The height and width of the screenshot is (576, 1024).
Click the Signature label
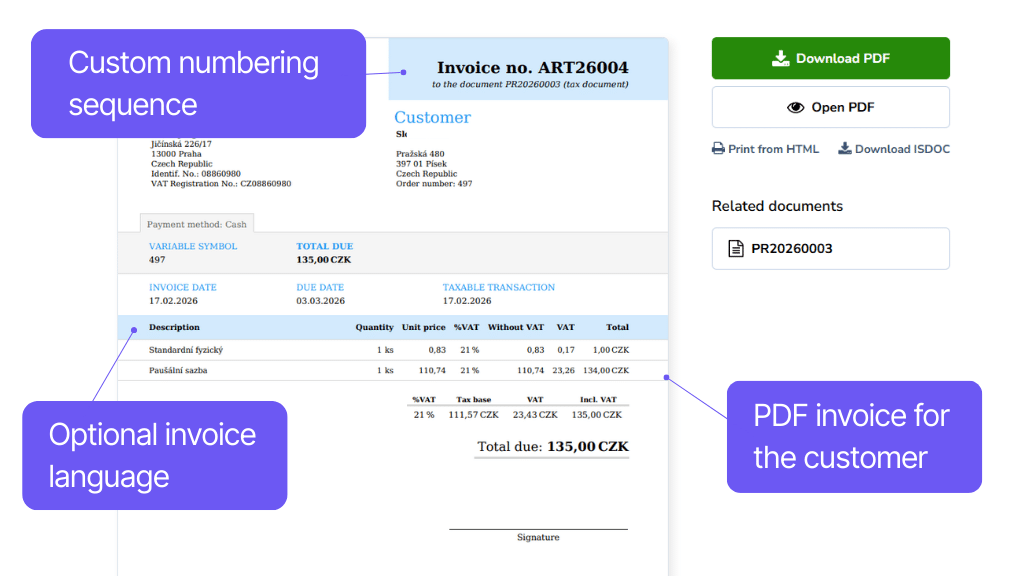[538, 537]
